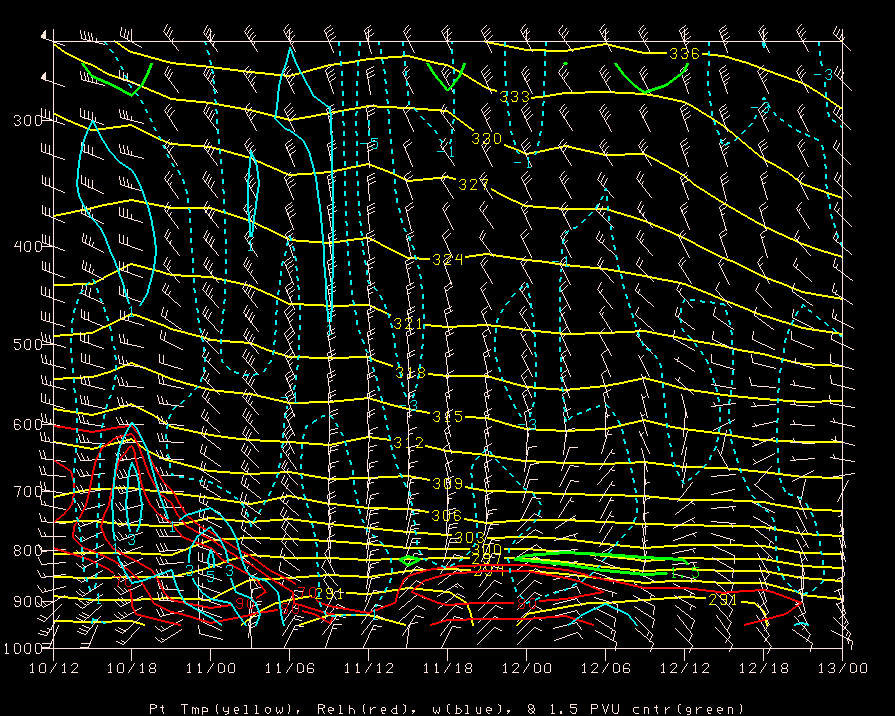Select the 11/00 time axis label
Screen dimensions: 895x716
(x=210, y=665)
